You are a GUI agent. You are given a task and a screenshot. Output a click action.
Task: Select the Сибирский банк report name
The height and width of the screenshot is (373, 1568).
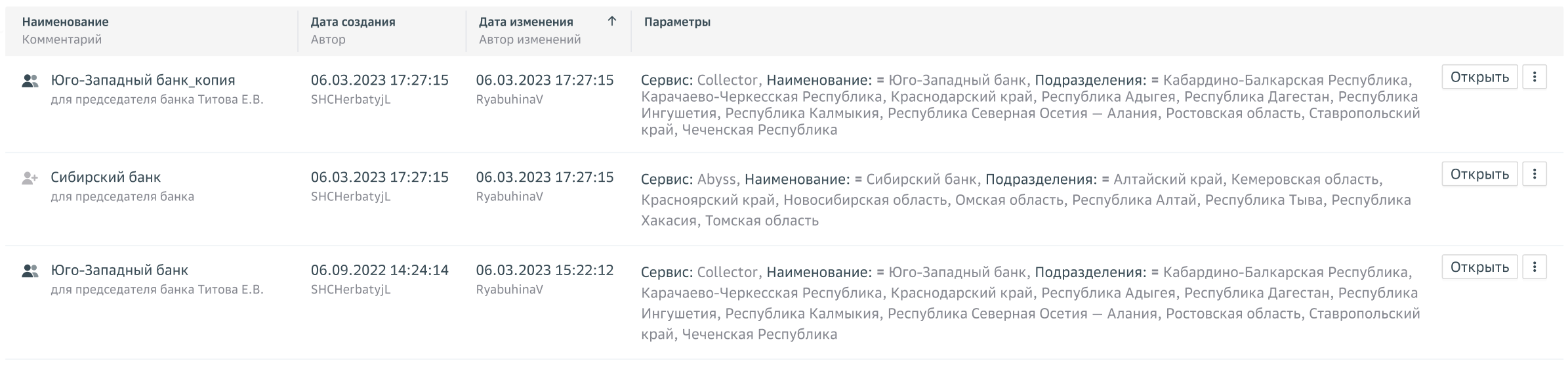tap(106, 177)
